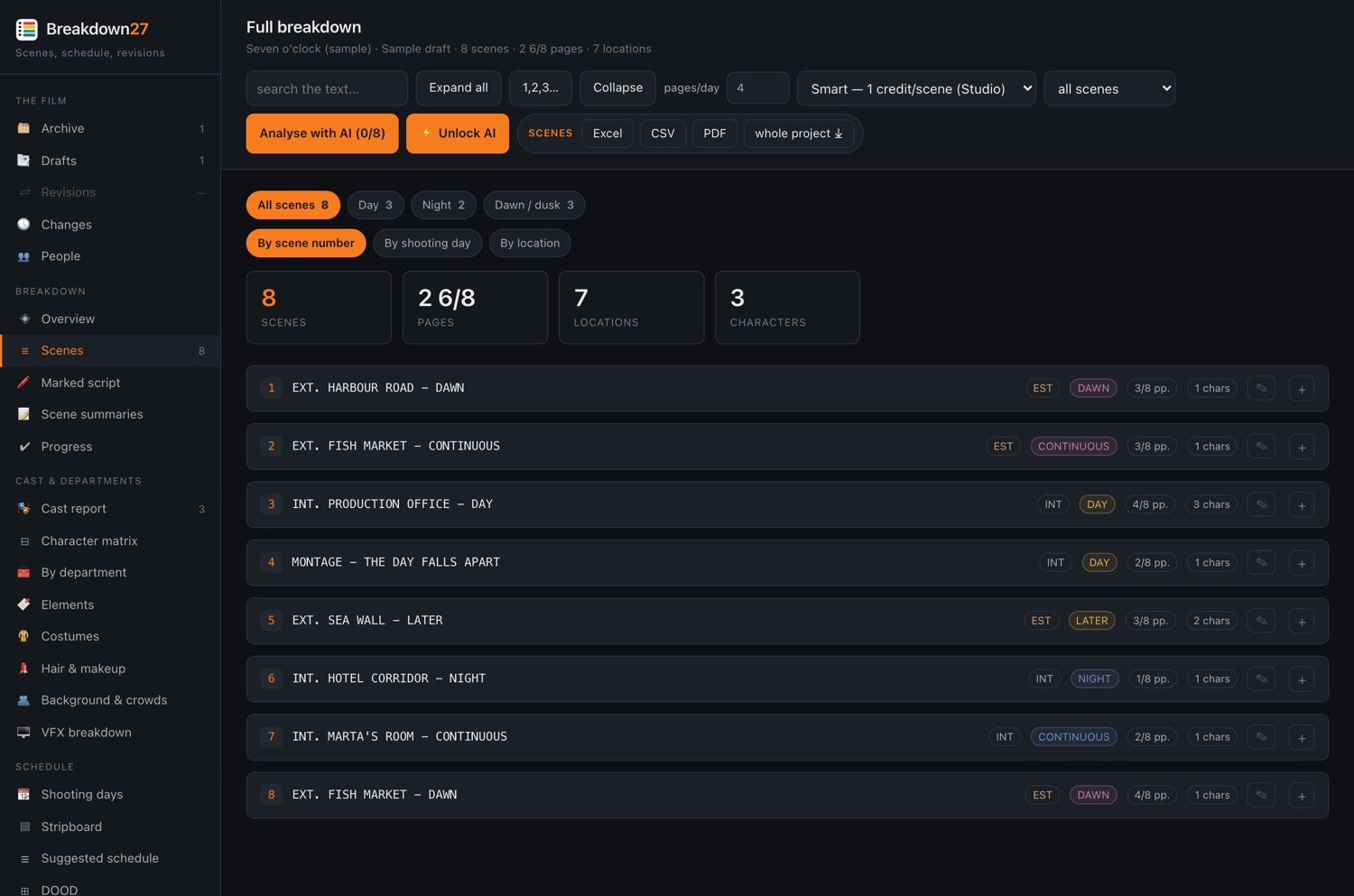Click the Shooting days calendar icon
The image size is (1354, 896).
click(x=24, y=794)
